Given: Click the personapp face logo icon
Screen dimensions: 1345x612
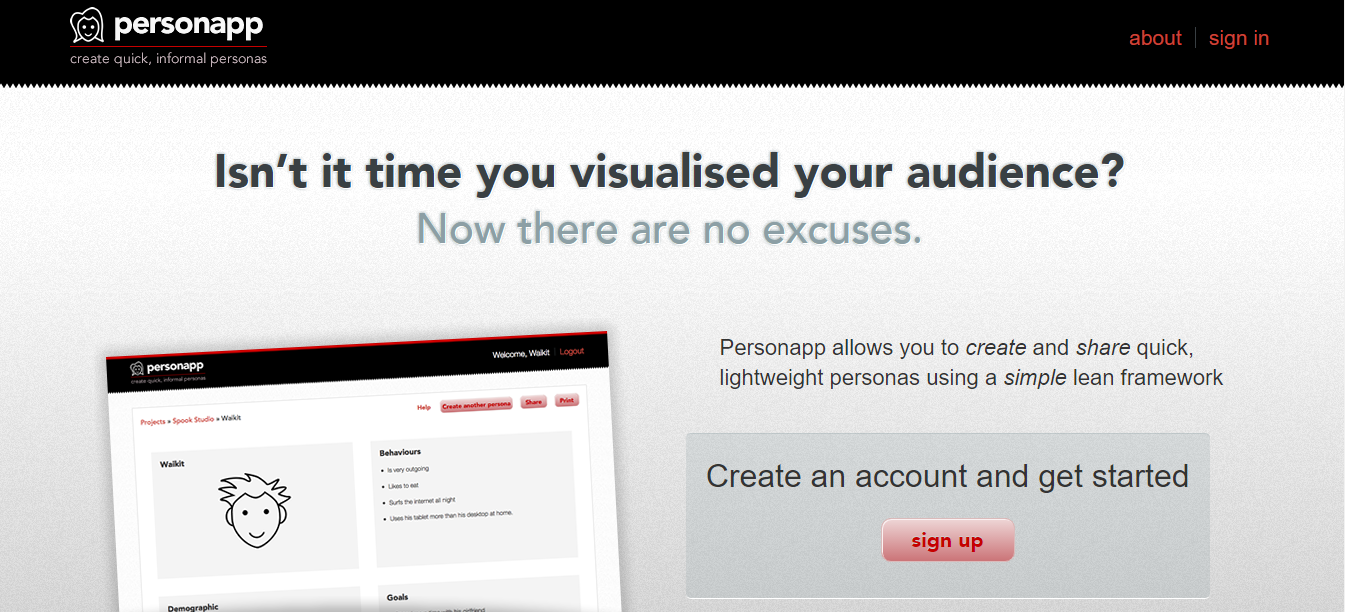Looking at the screenshot, I should pyautogui.click(x=88, y=26).
